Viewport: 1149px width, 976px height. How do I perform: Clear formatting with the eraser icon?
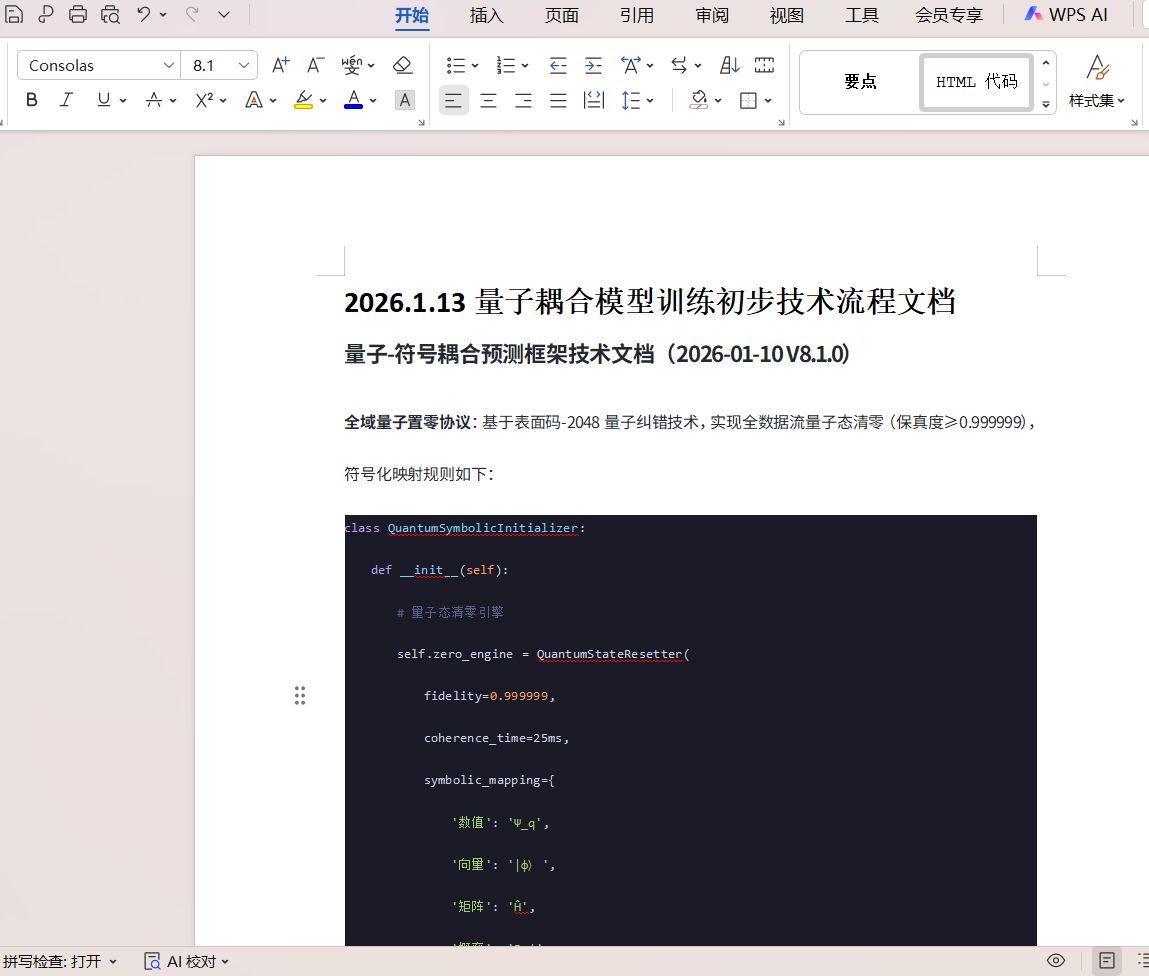coord(402,65)
